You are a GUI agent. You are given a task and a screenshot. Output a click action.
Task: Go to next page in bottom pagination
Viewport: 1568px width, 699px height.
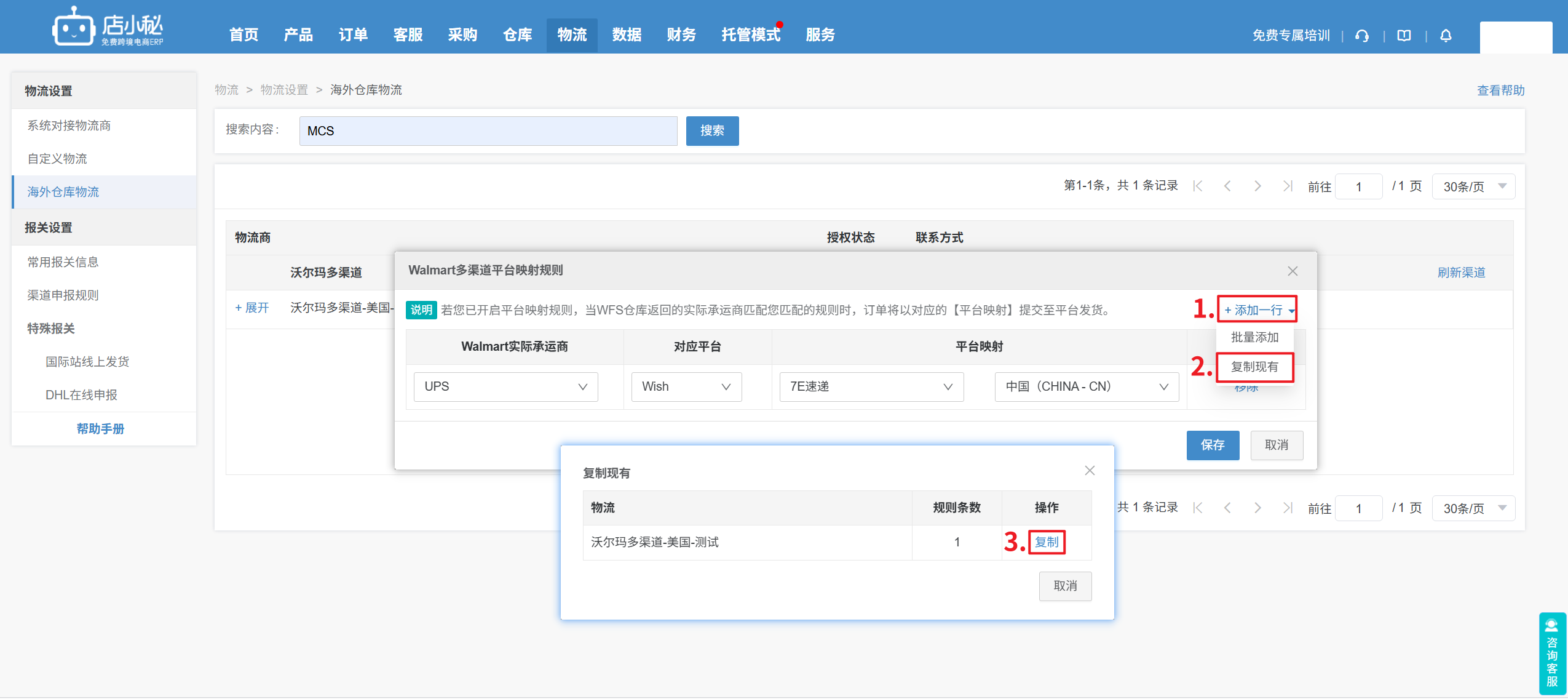1257,508
